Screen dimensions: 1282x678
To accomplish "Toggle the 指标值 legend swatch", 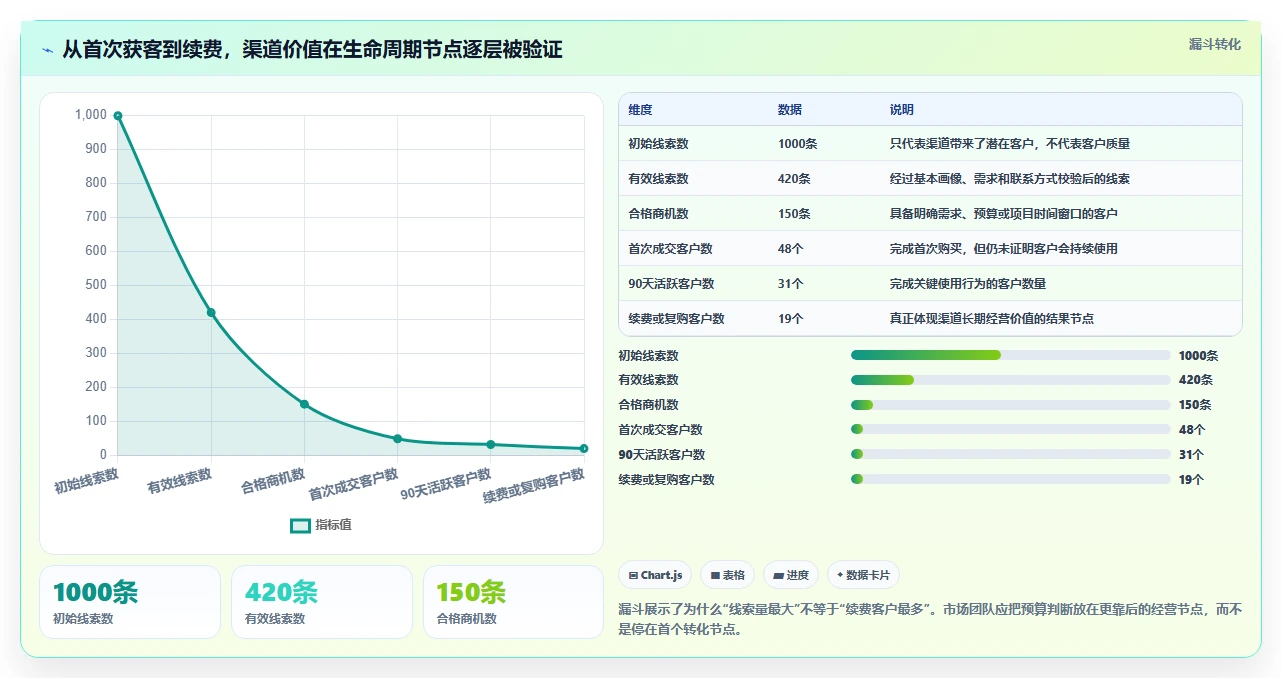I will pos(300,525).
